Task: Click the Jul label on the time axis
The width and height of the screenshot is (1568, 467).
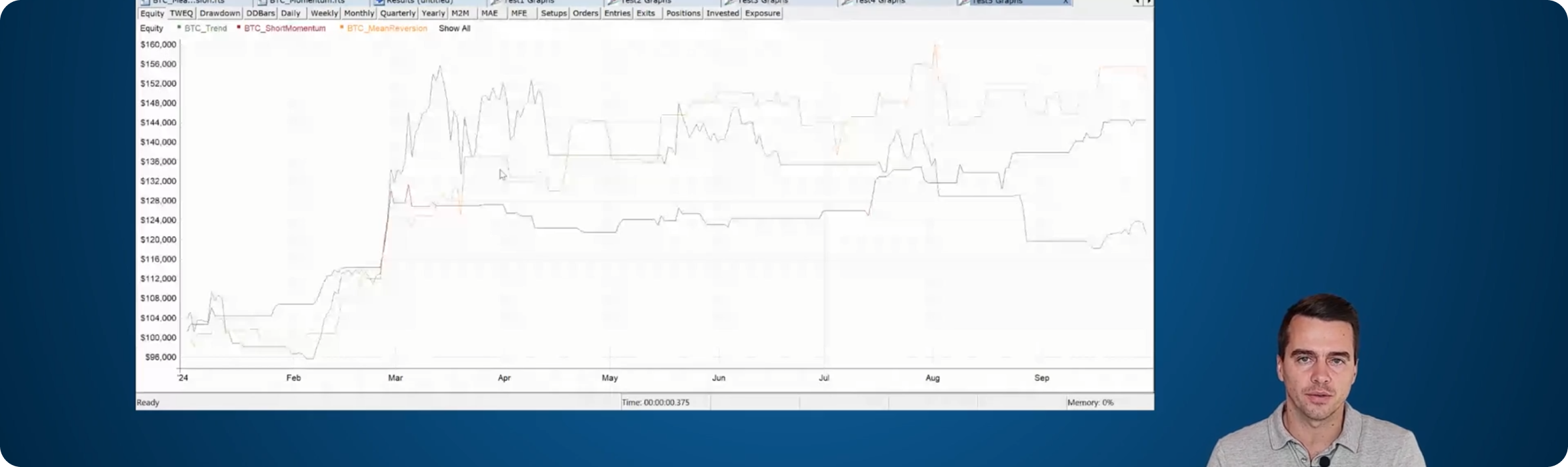Action: (824, 378)
